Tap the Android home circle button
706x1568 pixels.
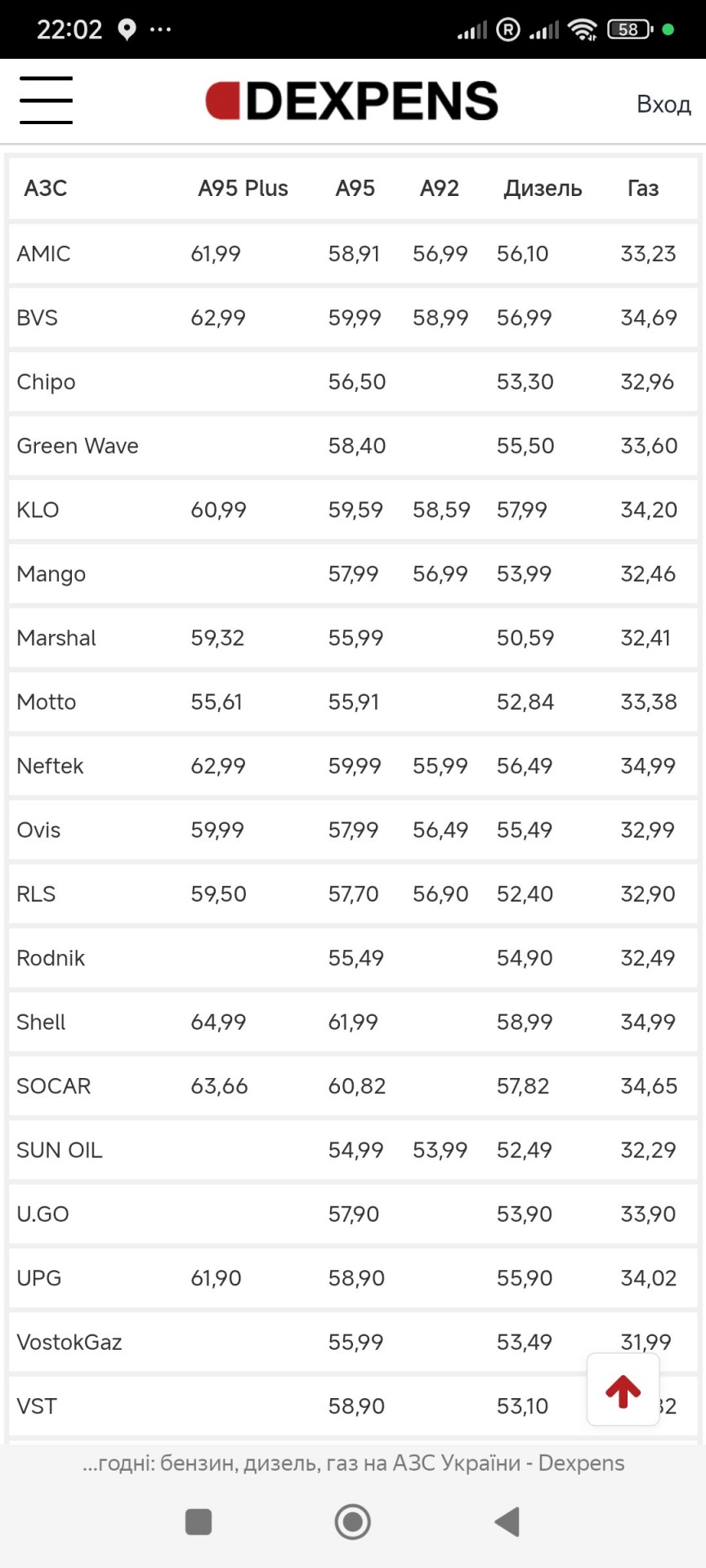coord(353,1521)
